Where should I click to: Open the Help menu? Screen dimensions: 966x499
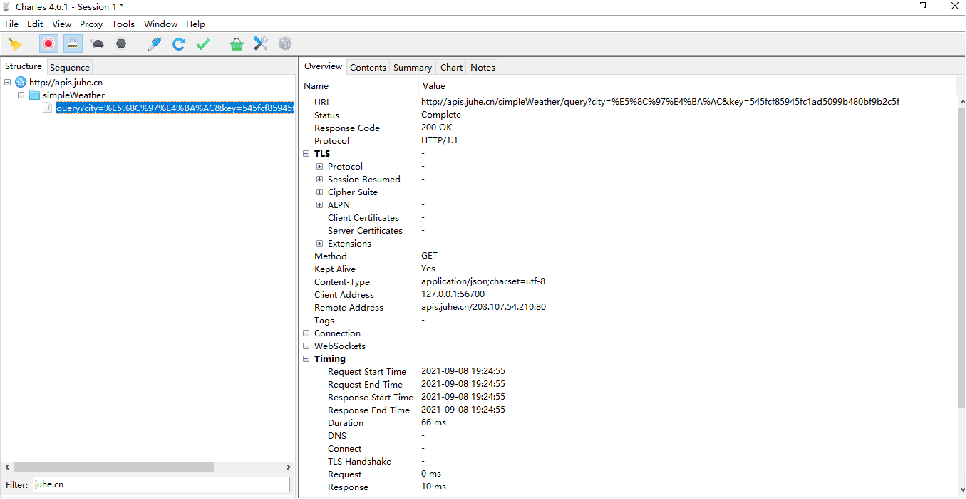pos(196,24)
